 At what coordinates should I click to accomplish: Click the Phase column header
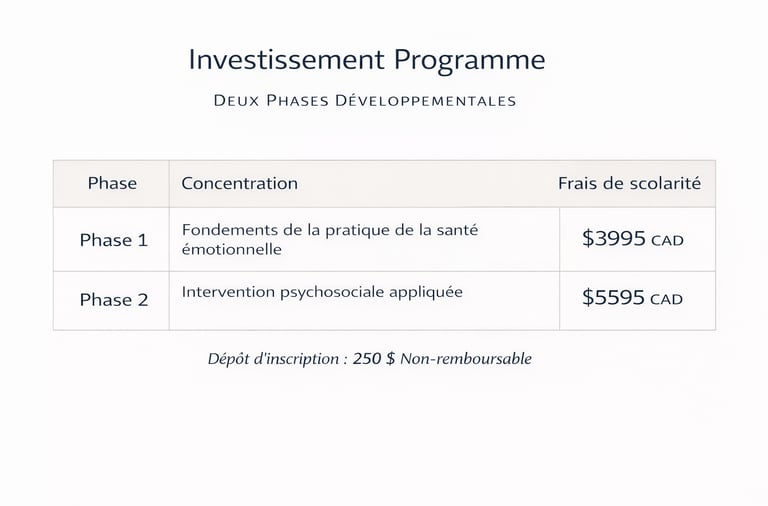[112, 183]
